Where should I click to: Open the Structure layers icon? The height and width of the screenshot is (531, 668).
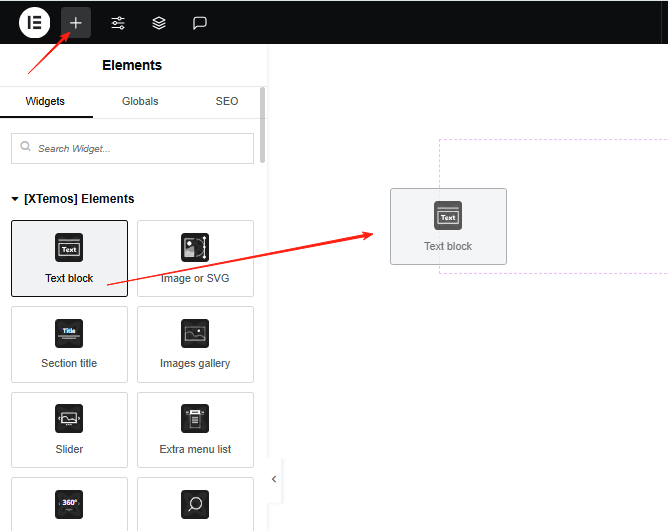[x=159, y=22]
